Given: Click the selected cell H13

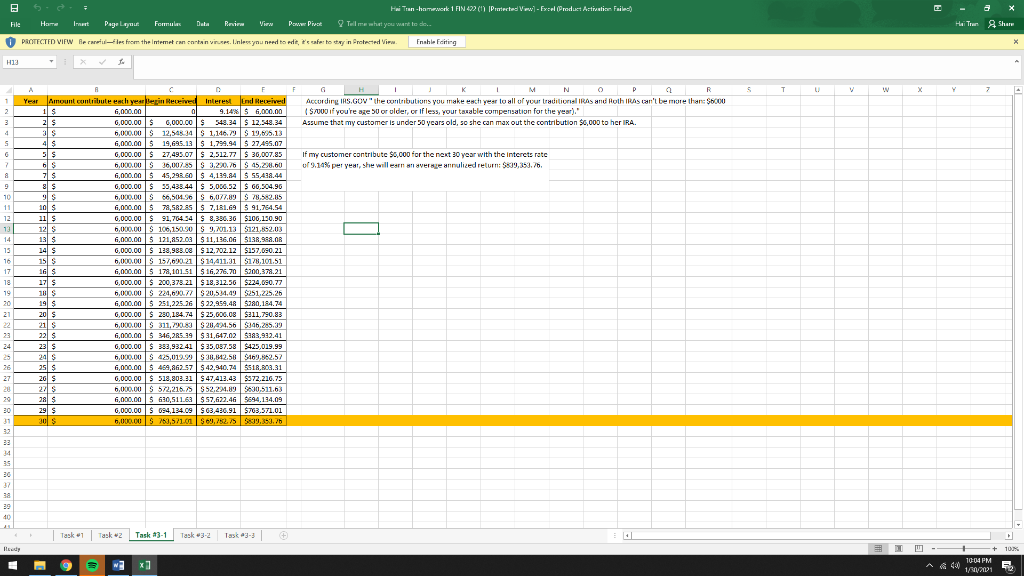Looking at the screenshot, I should pos(361,229).
